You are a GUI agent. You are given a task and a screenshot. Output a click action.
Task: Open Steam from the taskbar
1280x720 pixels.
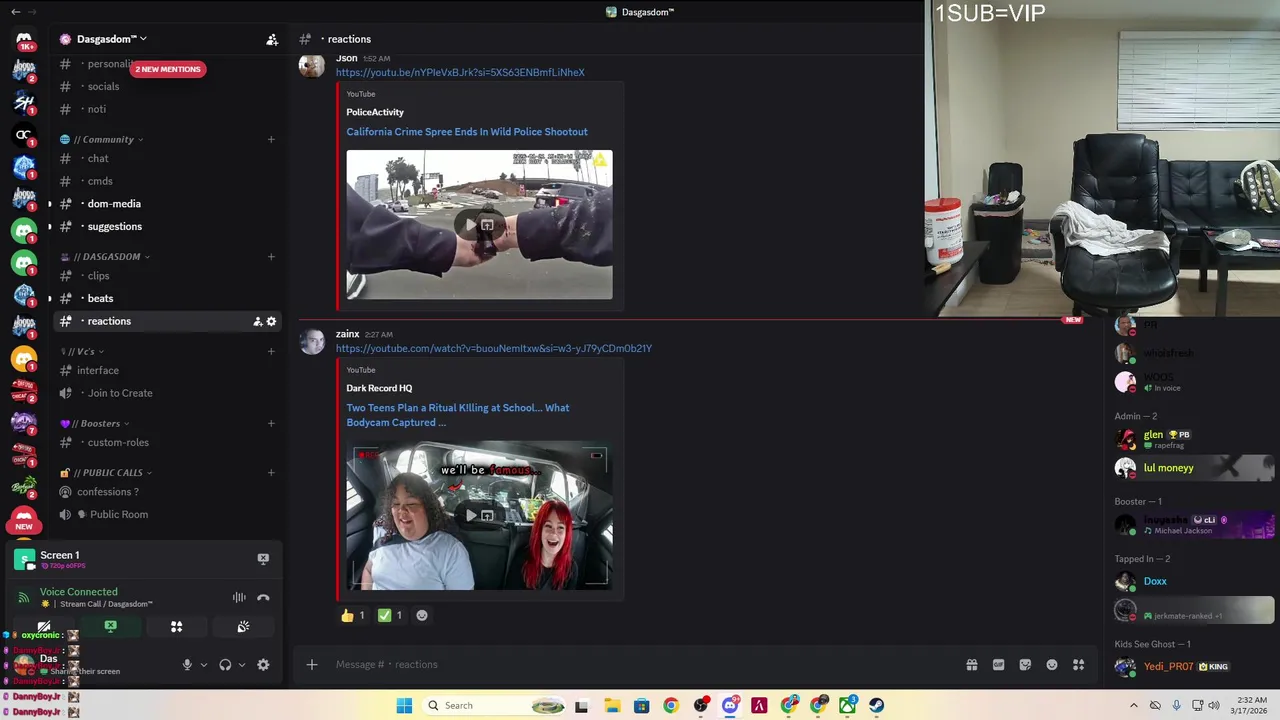tap(877, 706)
